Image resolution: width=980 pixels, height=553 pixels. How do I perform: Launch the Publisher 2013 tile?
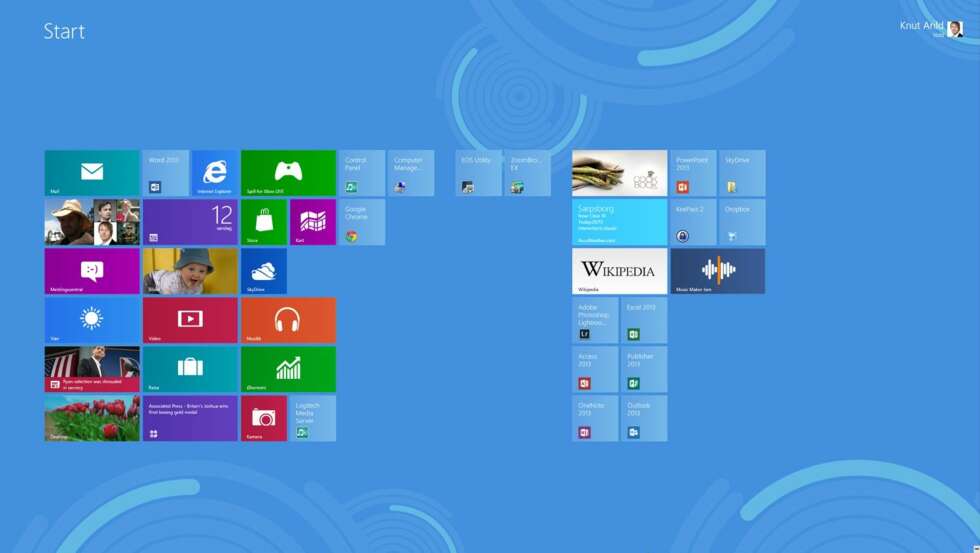tap(644, 369)
